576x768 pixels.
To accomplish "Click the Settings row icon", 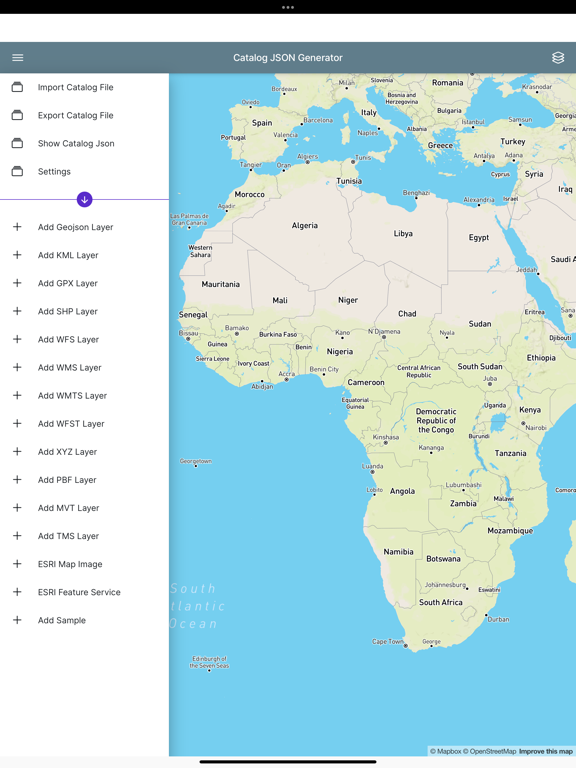I will [17, 171].
